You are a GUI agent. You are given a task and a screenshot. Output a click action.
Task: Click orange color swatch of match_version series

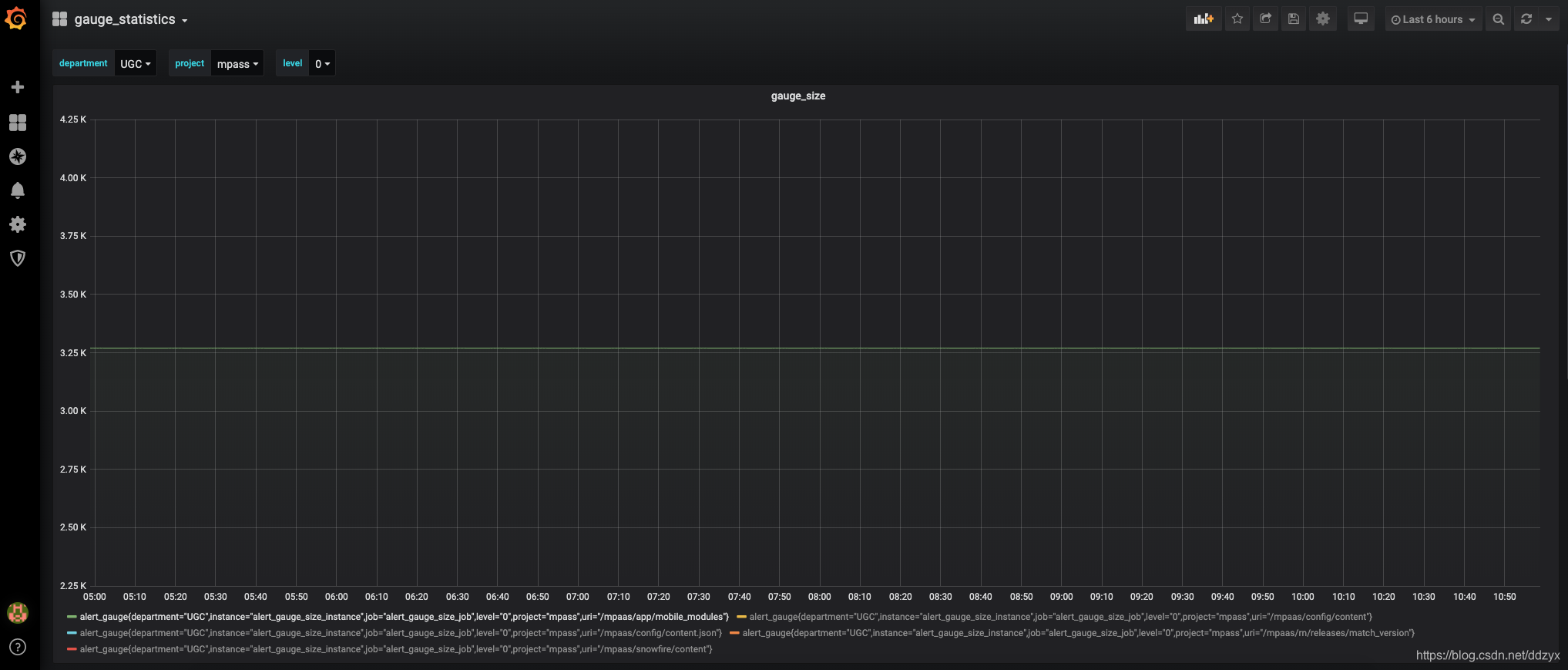click(734, 633)
